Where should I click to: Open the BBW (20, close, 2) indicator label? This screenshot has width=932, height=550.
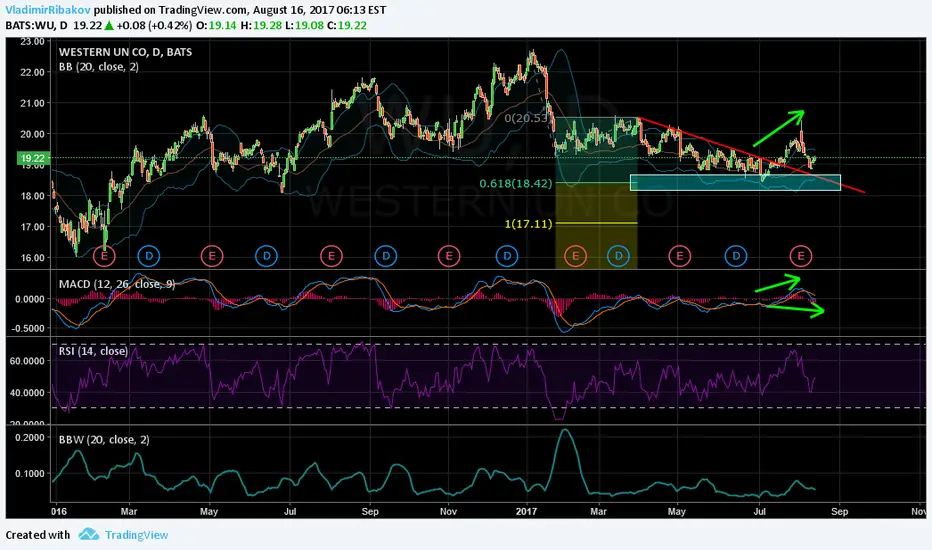[x=104, y=440]
